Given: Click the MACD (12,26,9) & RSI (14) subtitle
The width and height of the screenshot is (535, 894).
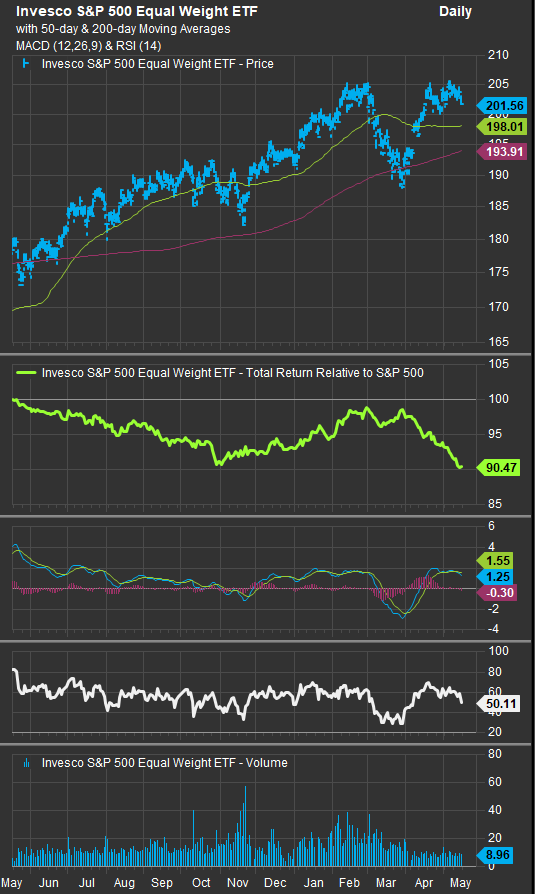Looking at the screenshot, I should click(88, 46).
